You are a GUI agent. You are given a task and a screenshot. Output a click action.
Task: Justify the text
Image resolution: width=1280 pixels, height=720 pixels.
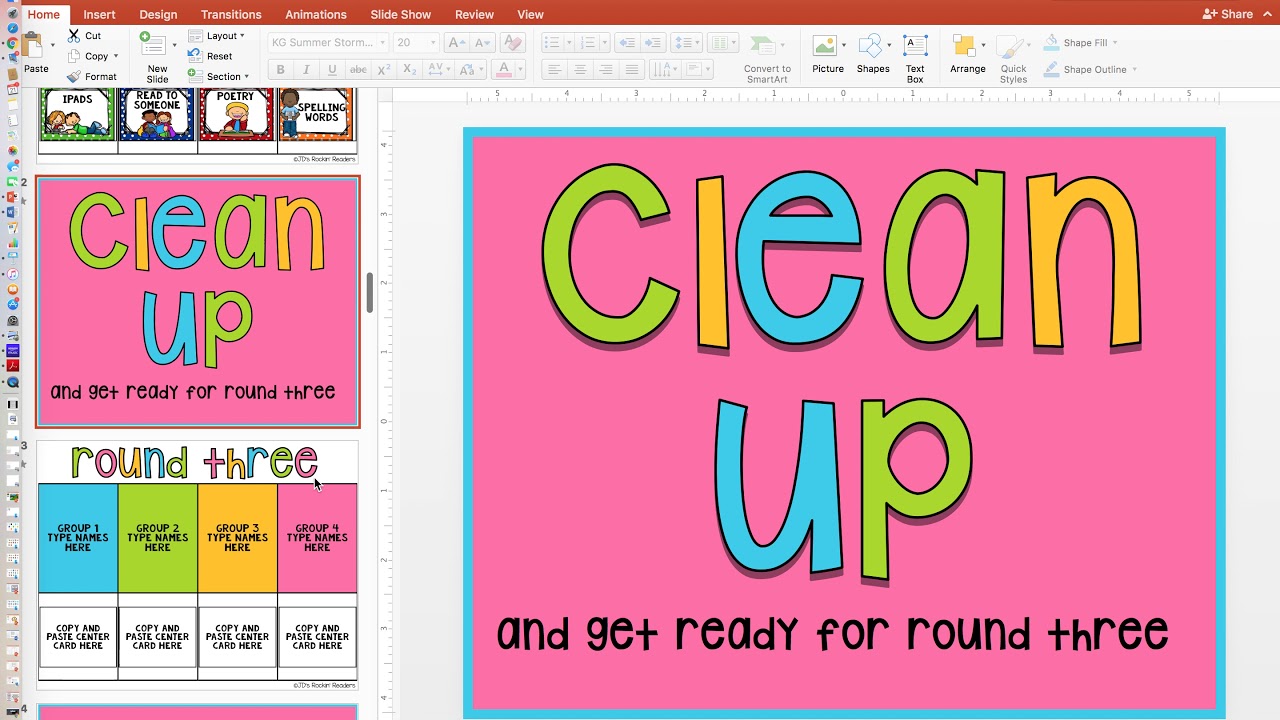click(631, 70)
